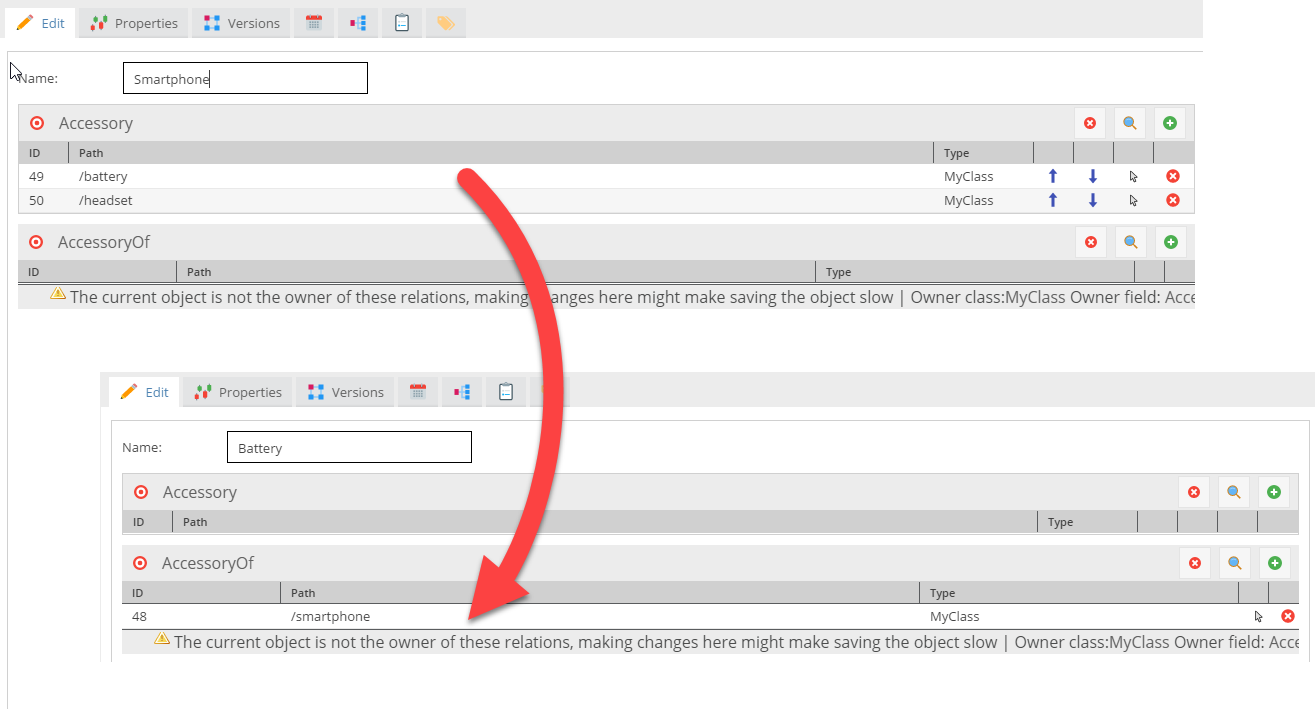Move the /headset row up

tap(1052, 200)
